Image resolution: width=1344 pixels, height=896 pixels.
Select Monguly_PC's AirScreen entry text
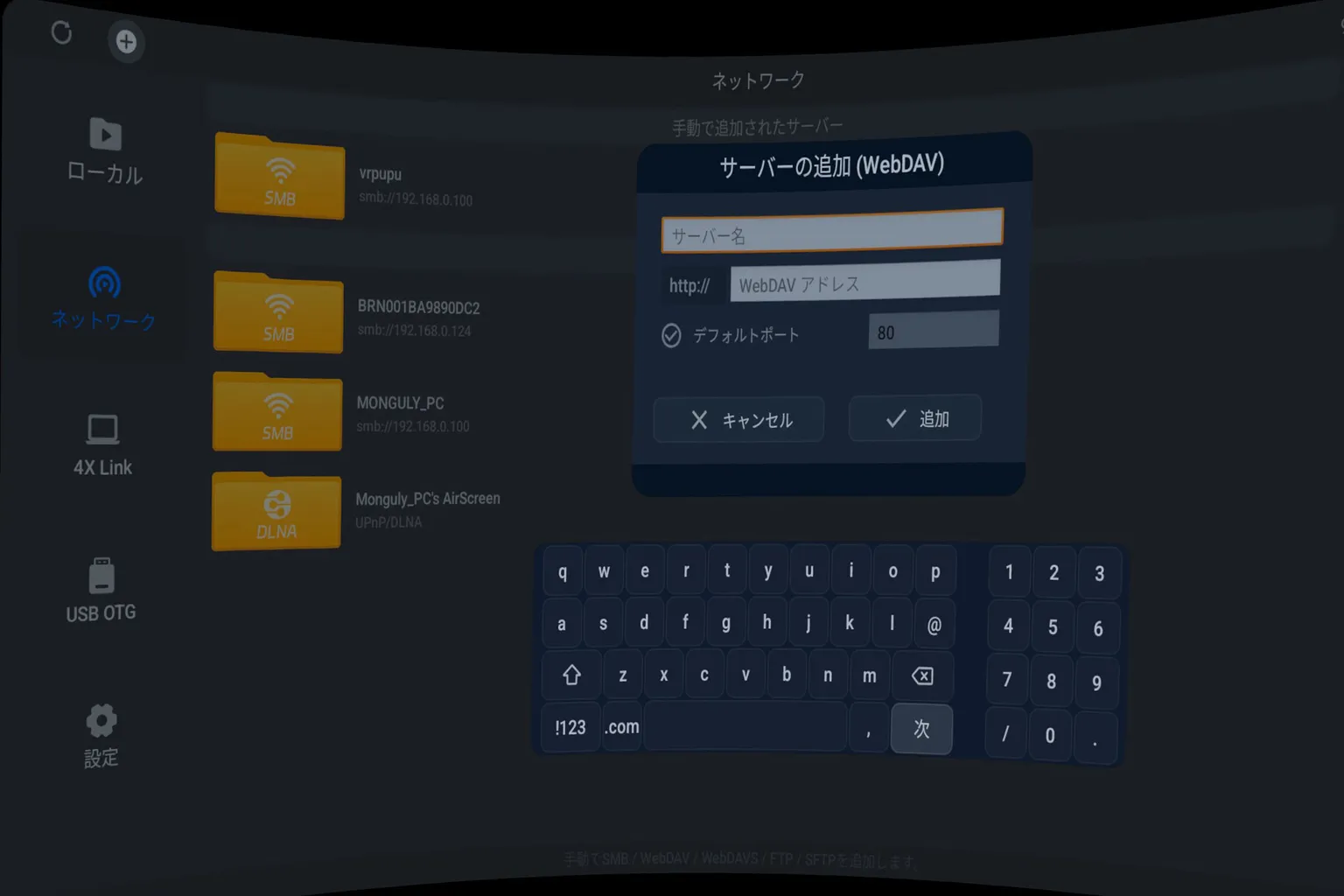click(428, 499)
